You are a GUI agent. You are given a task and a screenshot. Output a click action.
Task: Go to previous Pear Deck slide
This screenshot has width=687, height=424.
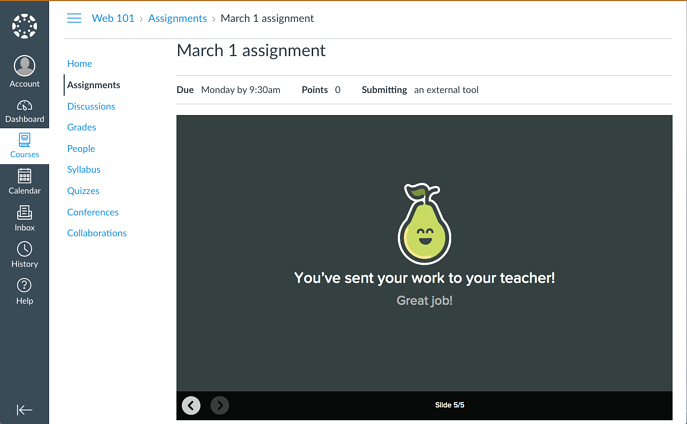pyautogui.click(x=191, y=405)
